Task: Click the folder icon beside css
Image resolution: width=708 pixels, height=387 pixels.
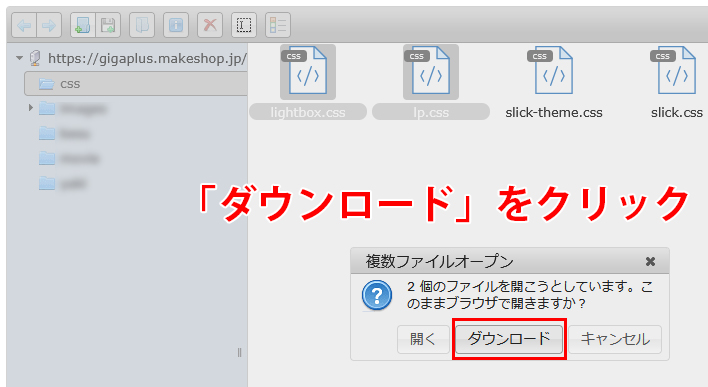Action: pos(47,84)
